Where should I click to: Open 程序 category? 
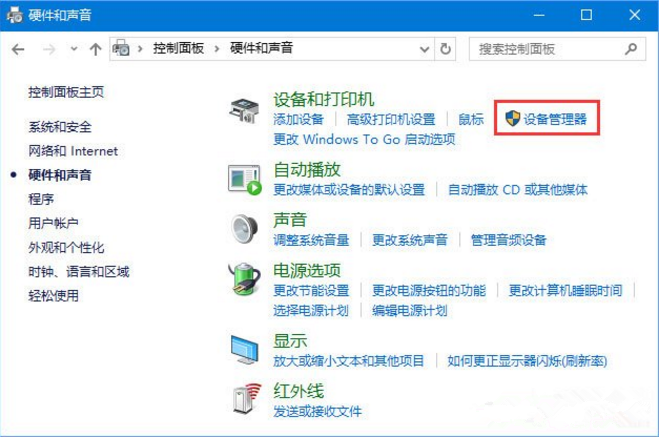(x=41, y=199)
